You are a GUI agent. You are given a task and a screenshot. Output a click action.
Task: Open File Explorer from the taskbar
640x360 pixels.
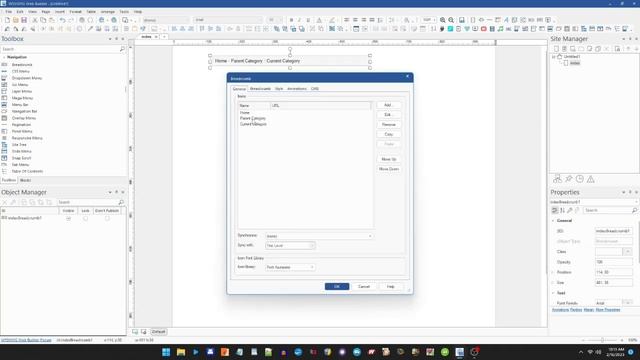coord(181,352)
